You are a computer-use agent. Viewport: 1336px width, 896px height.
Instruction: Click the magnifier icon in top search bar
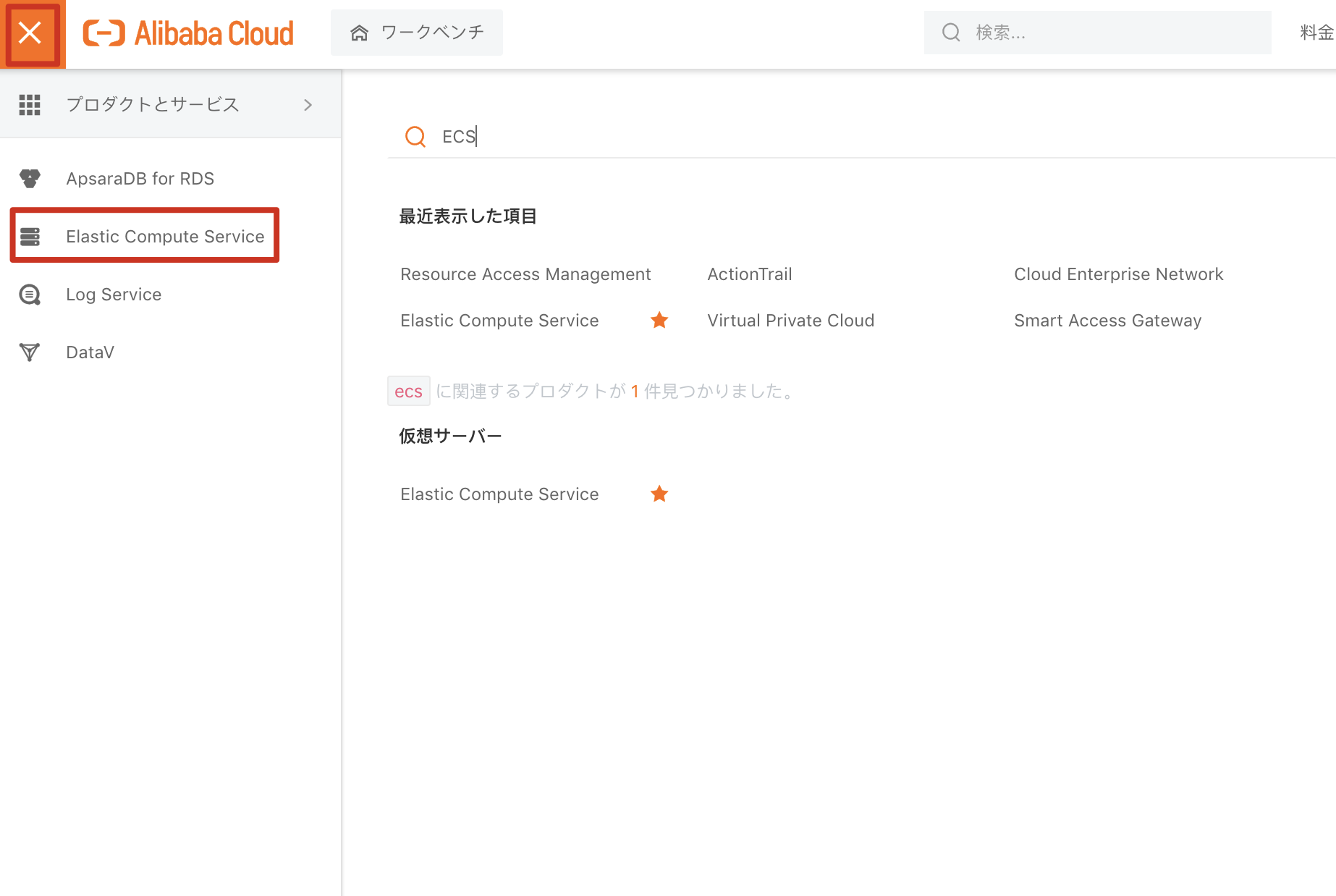click(951, 33)
